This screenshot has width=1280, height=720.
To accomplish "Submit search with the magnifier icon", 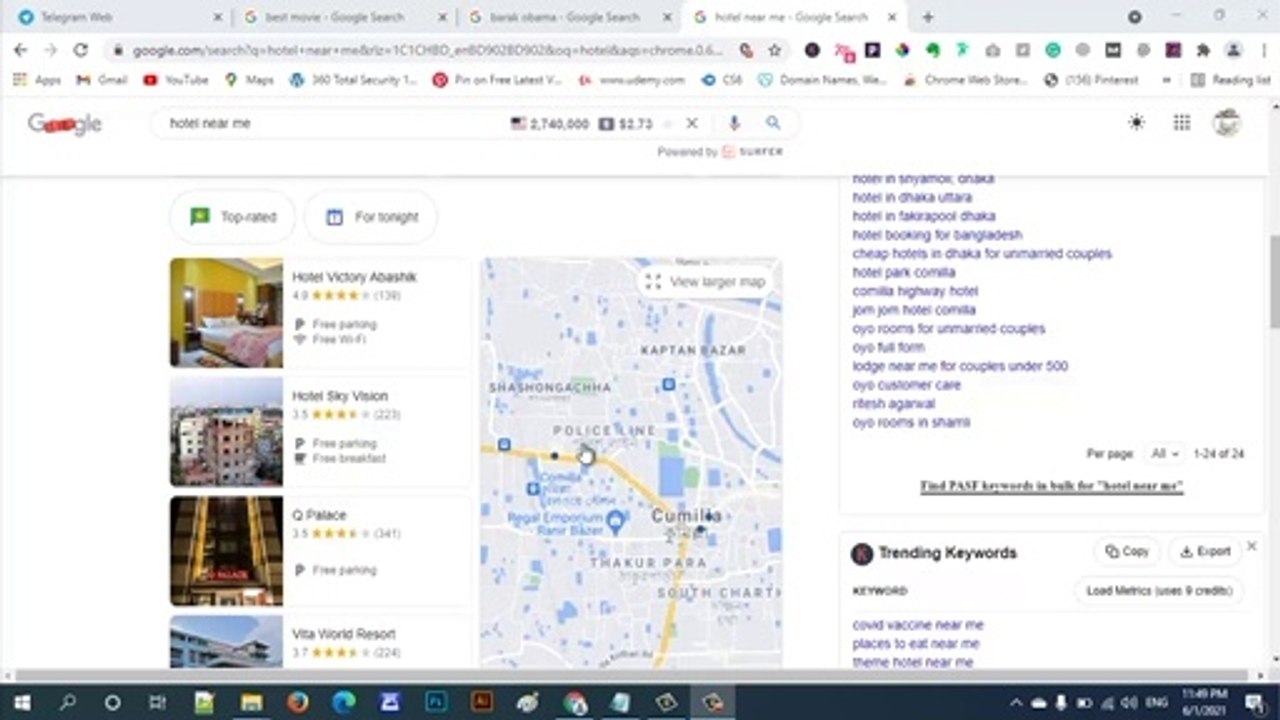I will (773, 123).
